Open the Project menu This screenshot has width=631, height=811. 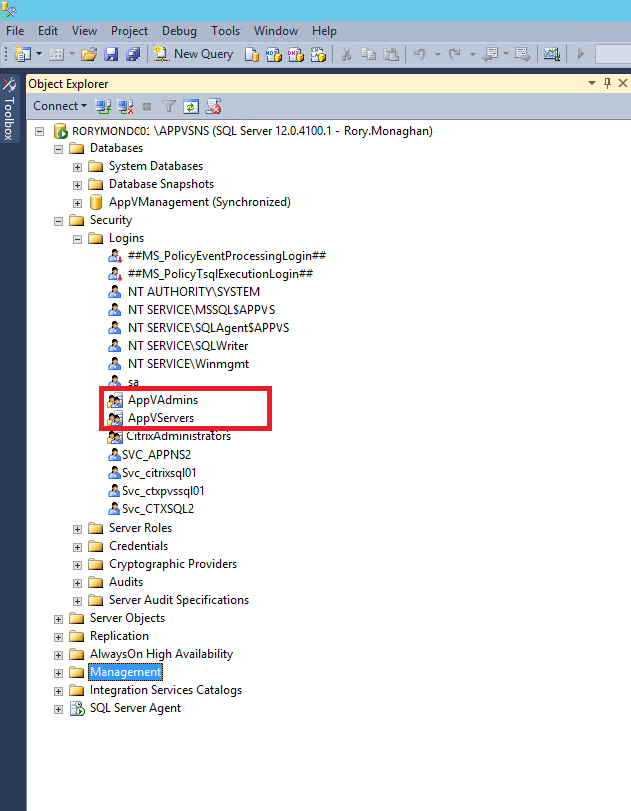pos(129,31)
